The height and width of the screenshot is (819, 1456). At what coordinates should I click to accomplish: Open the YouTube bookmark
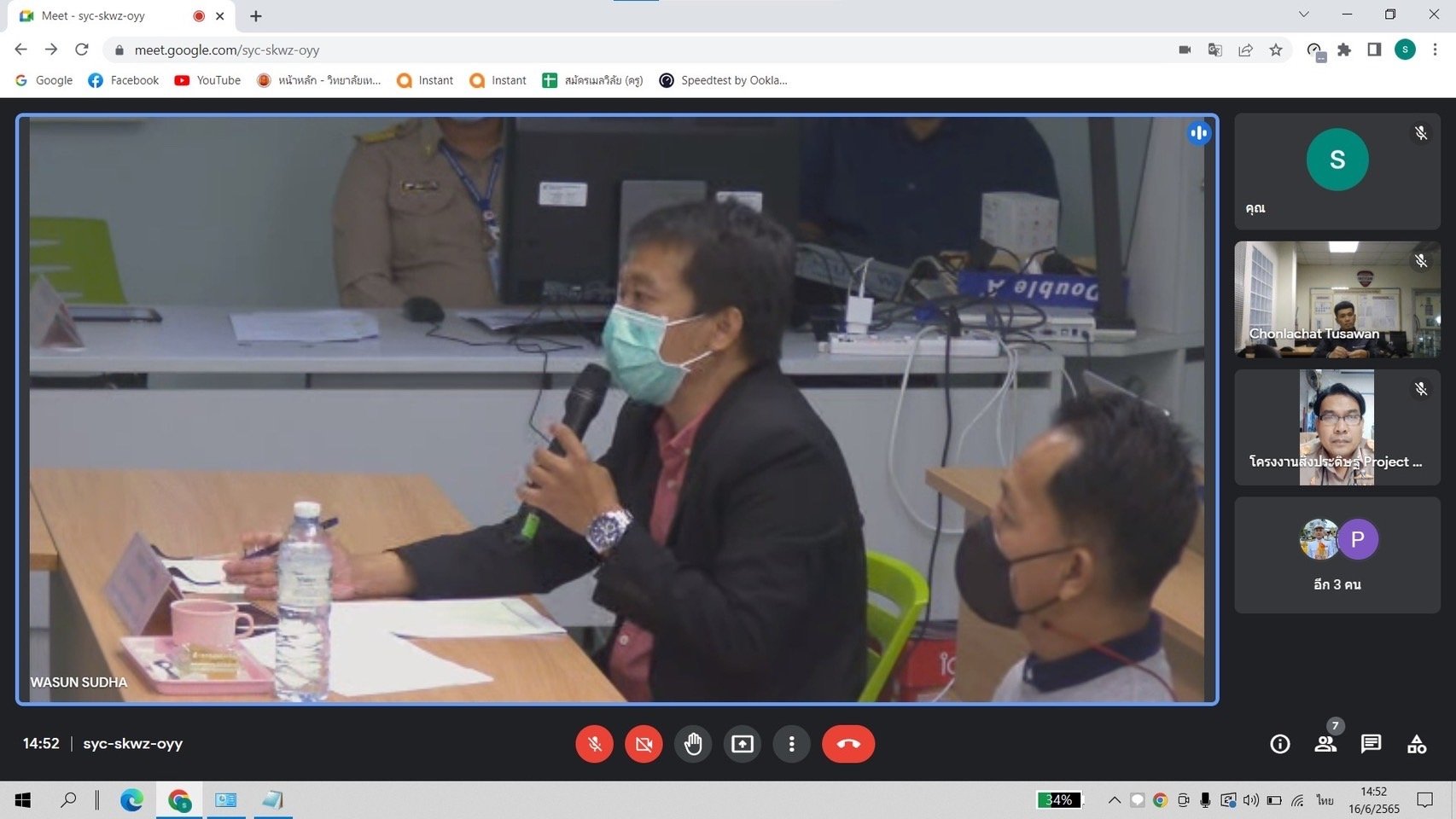click(x=208, y=80)
